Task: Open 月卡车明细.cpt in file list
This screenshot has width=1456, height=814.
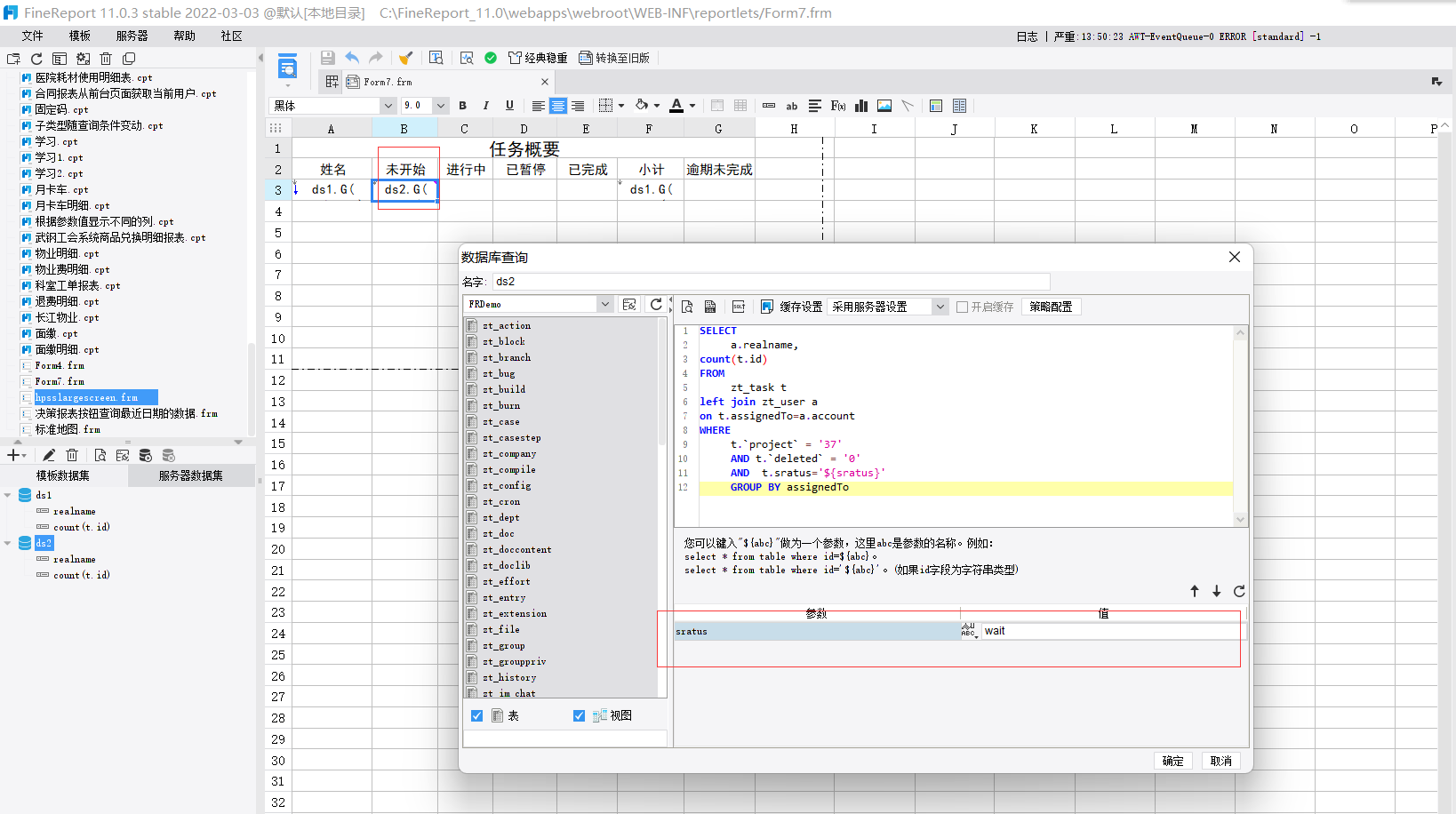Action: point(72,205)
